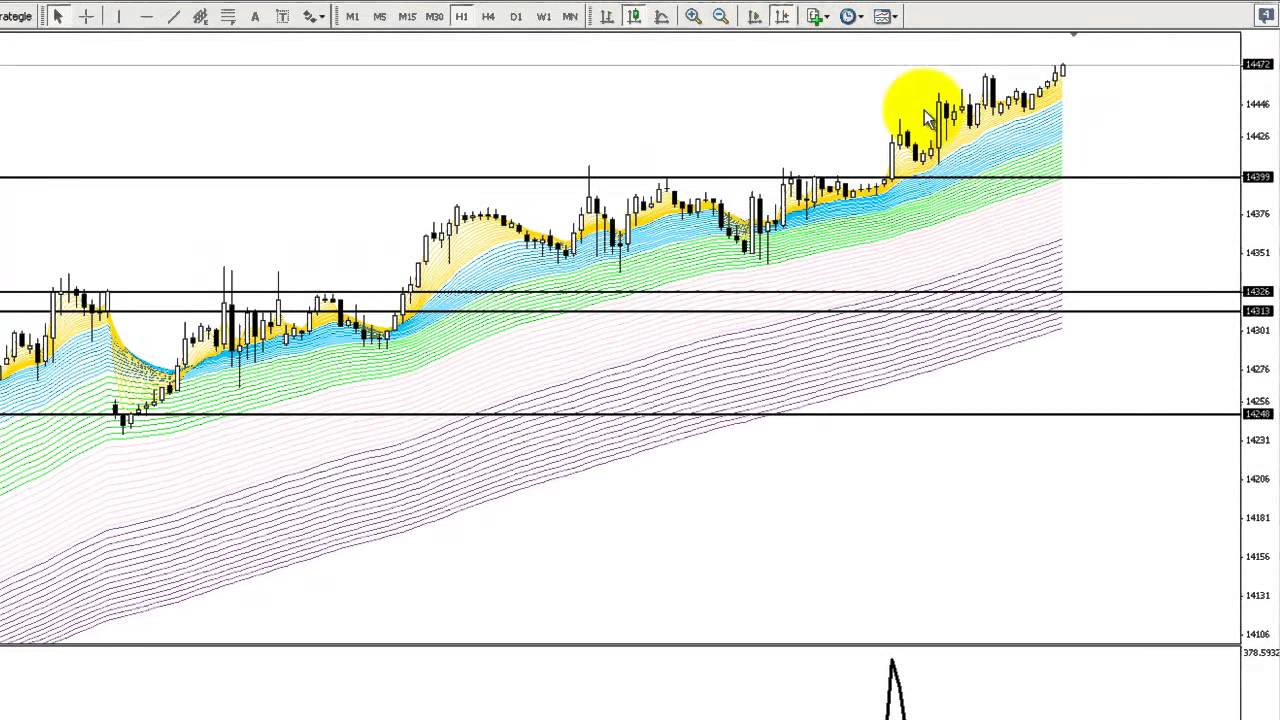Click price scale value 14106
This screenshot has width=1280, height=720.
pos(1258,635)
